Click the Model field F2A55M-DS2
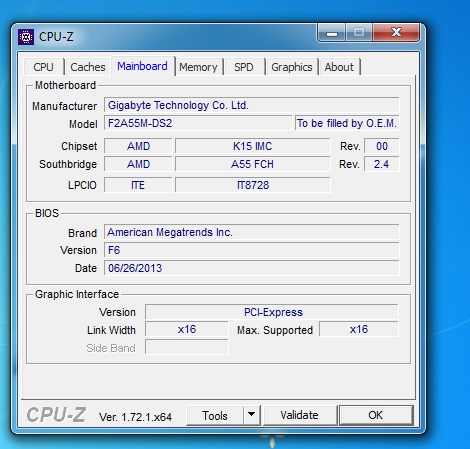 (x=198, y=123)
